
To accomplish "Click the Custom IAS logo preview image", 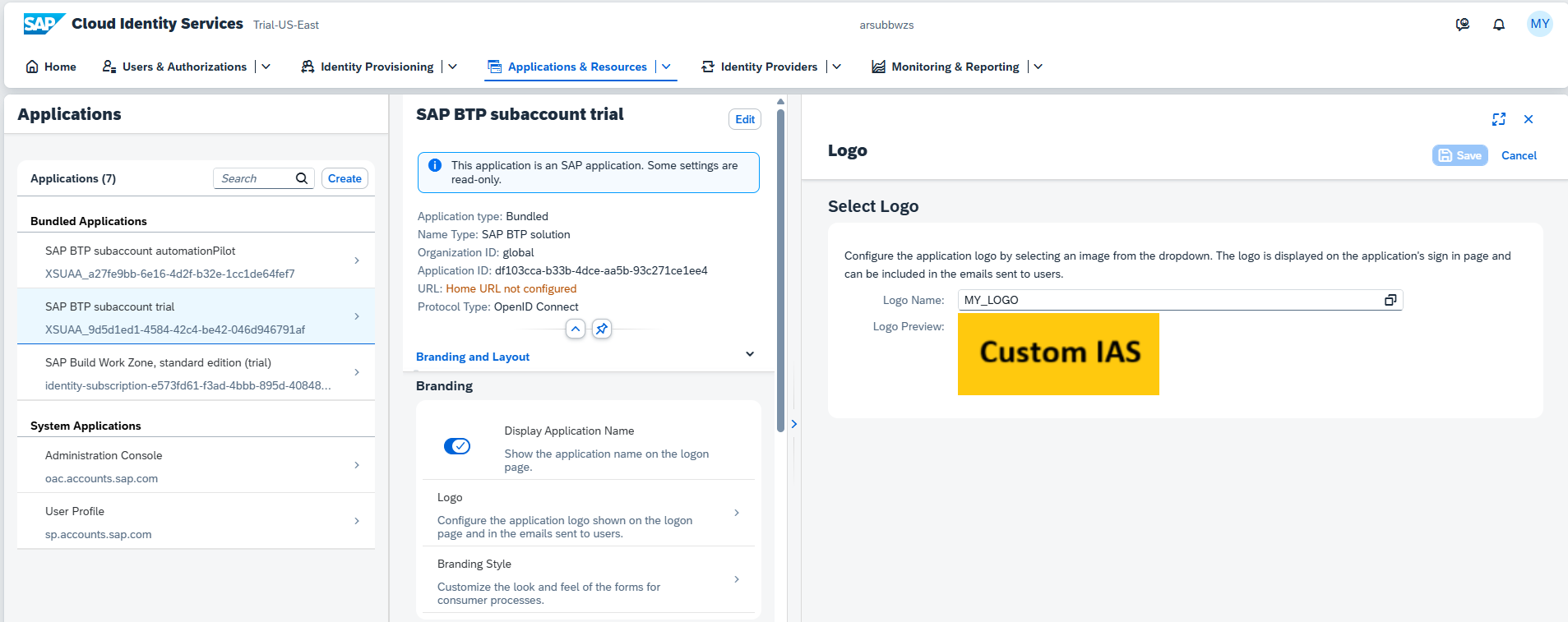I will [x=1058, y=354].
